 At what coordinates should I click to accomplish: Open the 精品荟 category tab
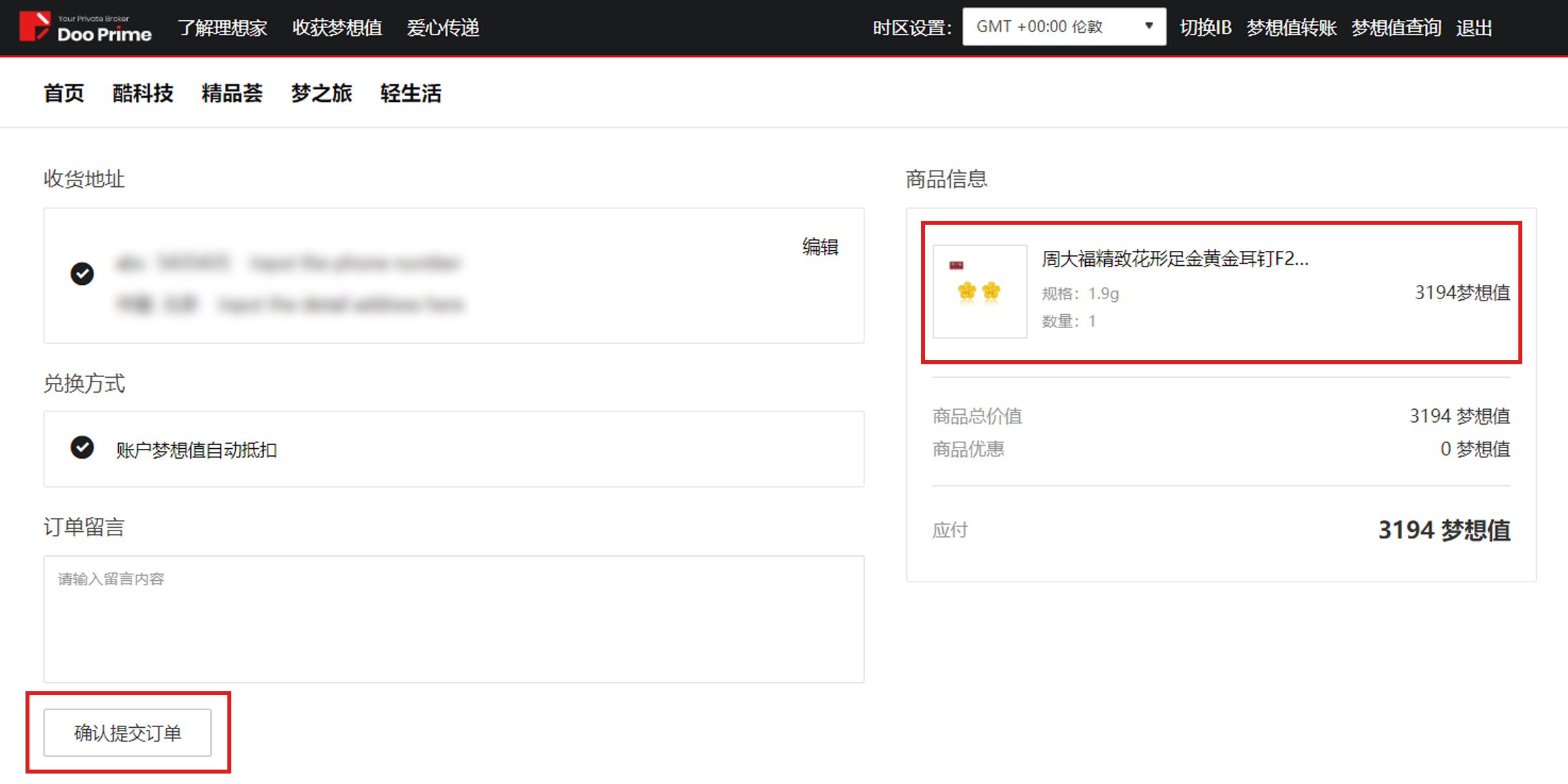click(232, 93)
